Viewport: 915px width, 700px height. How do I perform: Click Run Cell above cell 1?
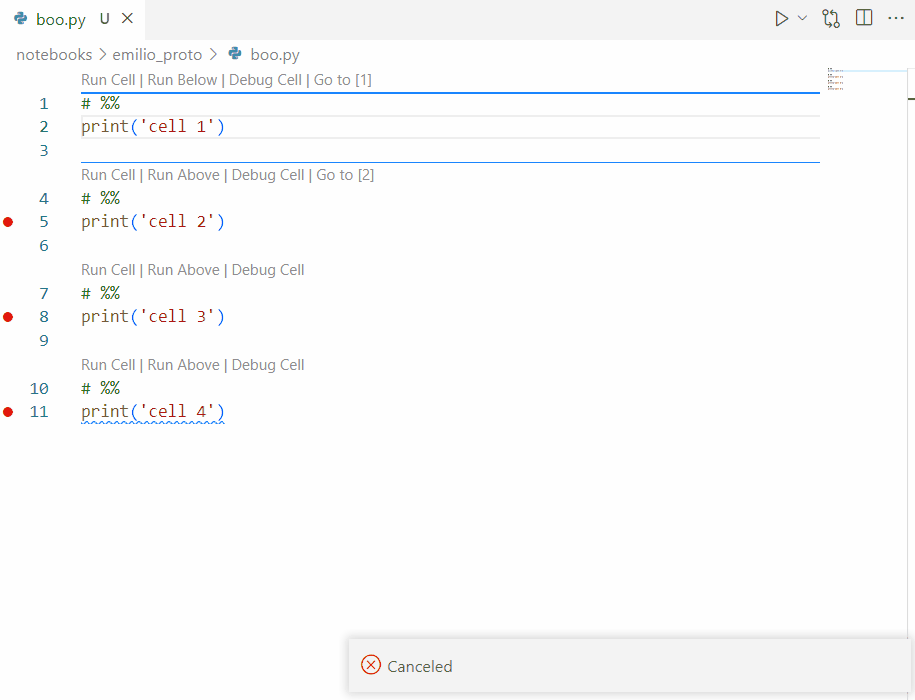pyautogui.click(x=108, y=79)
